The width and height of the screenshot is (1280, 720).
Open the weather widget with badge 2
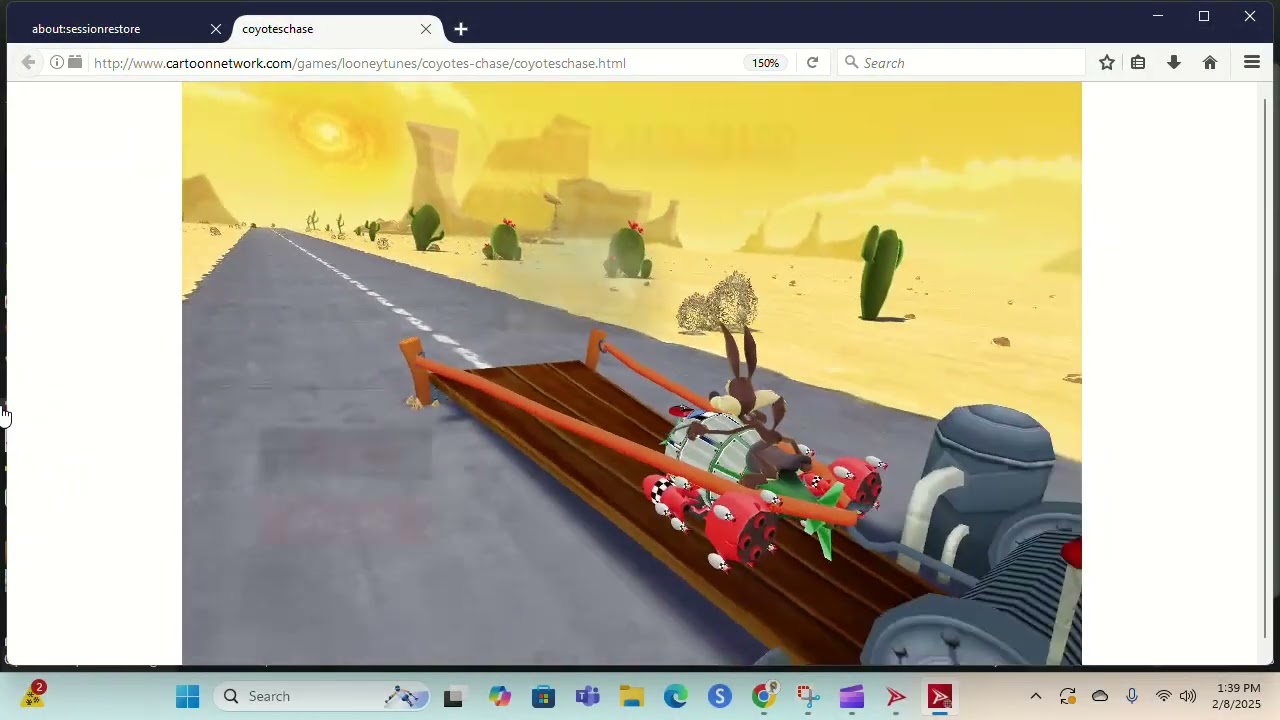pyautogui.click(x=33, y=696)
